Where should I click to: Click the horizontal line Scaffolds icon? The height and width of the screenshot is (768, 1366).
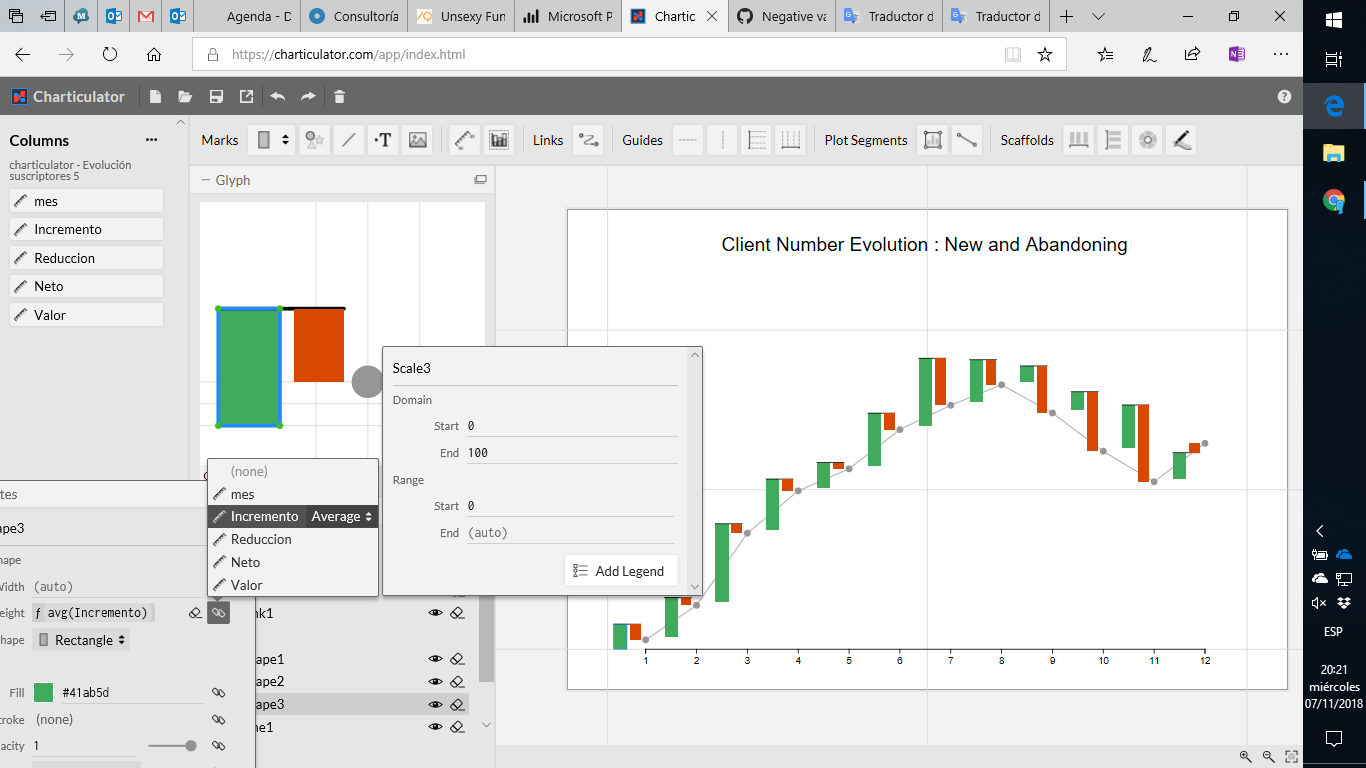point(1112,139)
